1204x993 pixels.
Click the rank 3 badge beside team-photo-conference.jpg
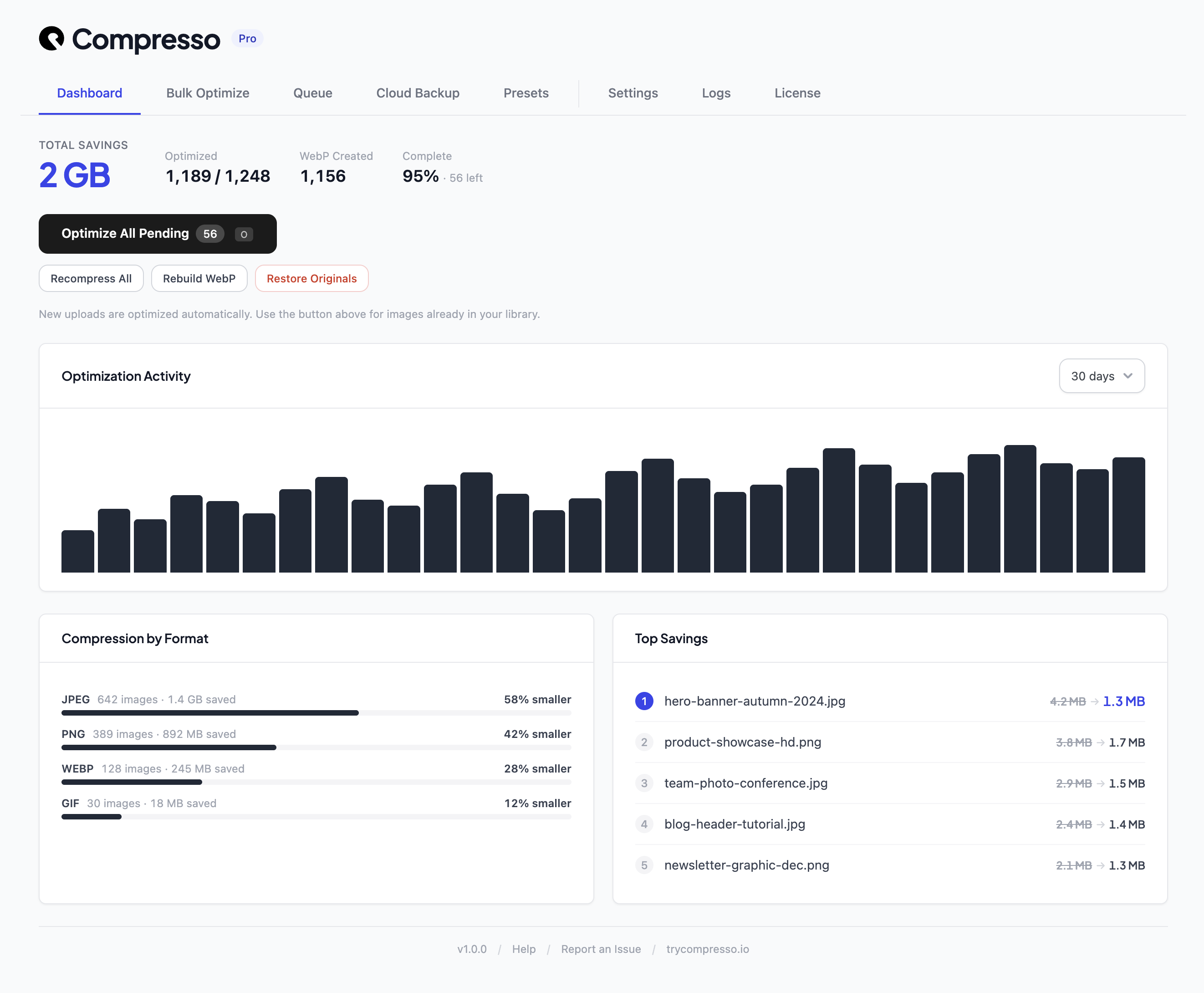click(x=644, y=783)
